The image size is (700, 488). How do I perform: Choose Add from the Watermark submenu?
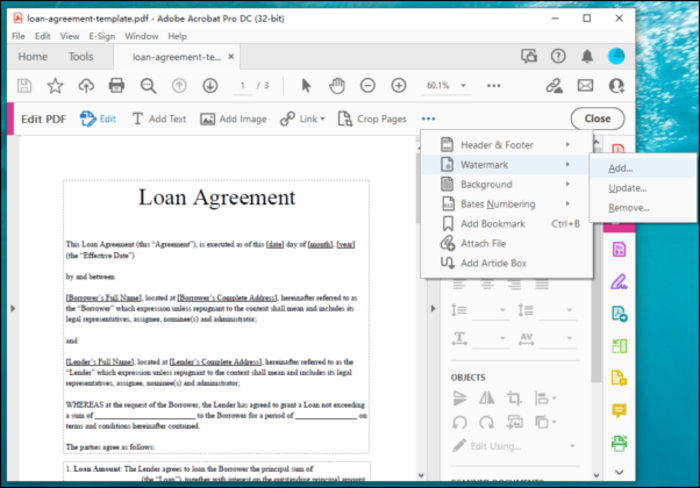point(620,168)
